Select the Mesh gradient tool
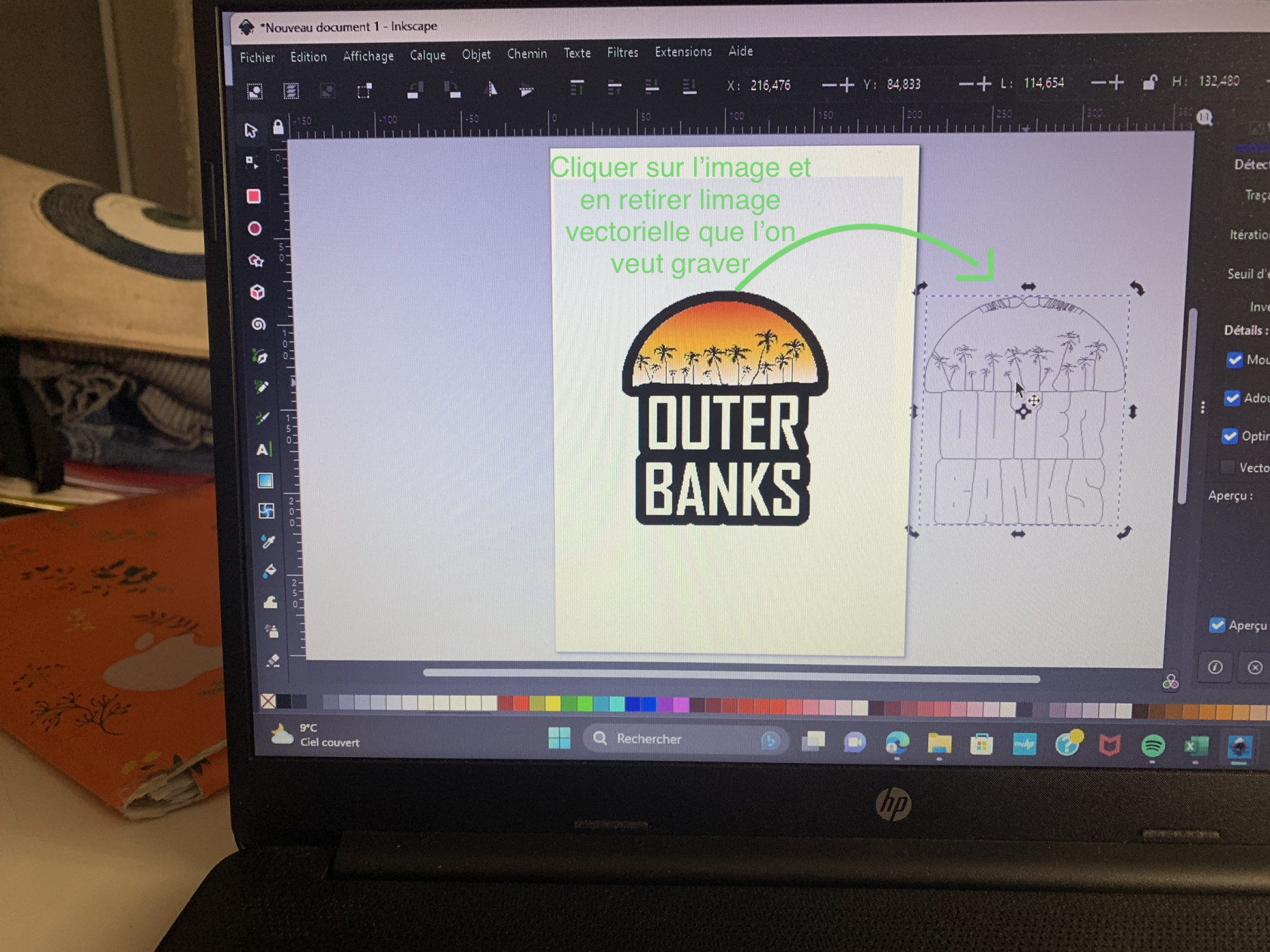 click(266, 512)
